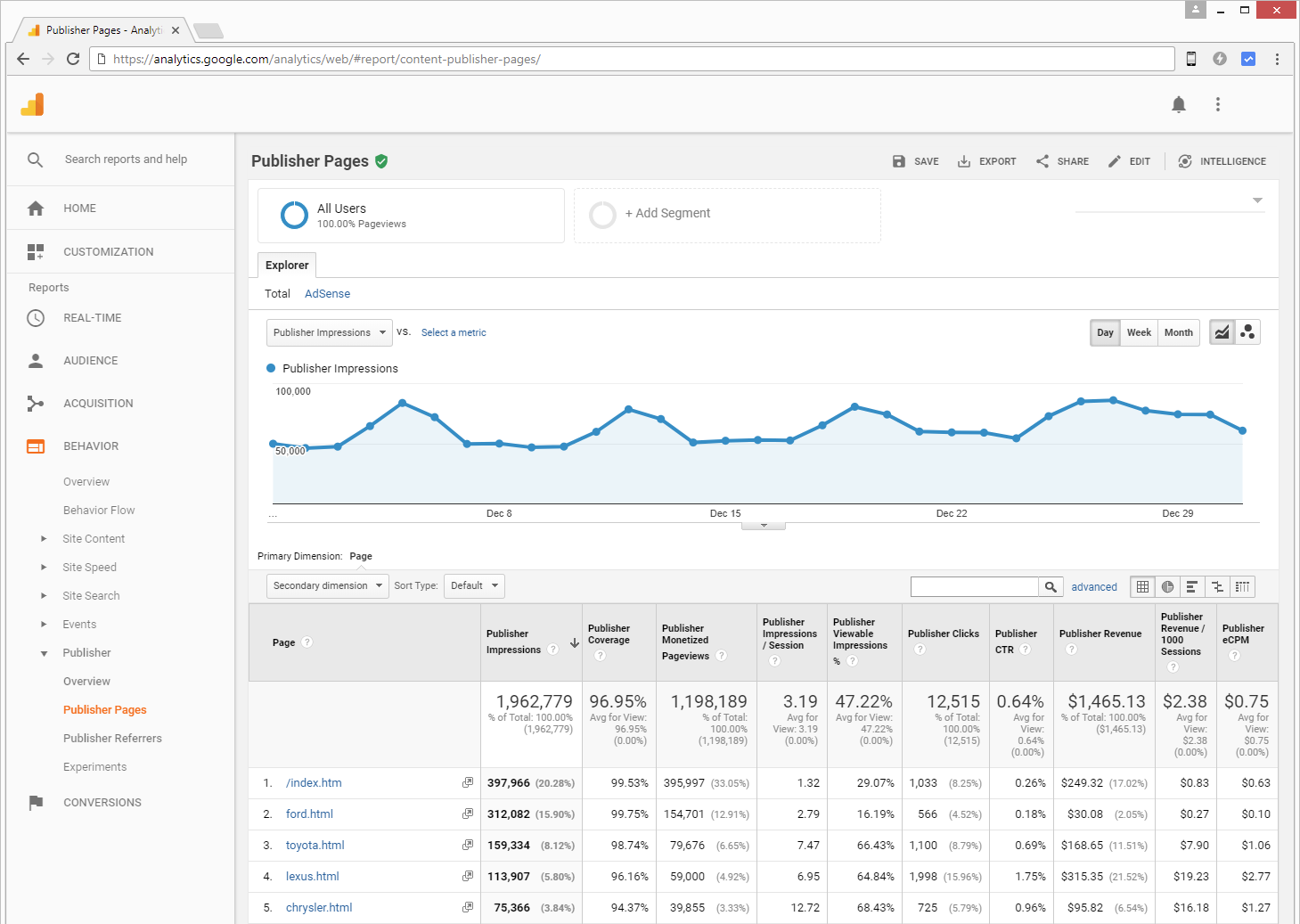This screenshot has height=924, width=1300.
Task: Click the green verified shield badge
Action: click(x=381, y=161)
